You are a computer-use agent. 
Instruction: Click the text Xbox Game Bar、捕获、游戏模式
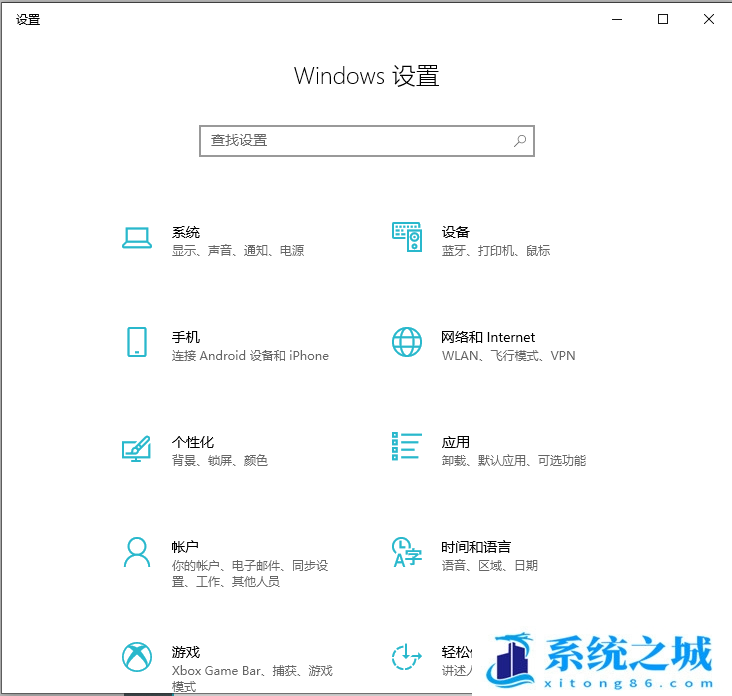tap(252, 678)
